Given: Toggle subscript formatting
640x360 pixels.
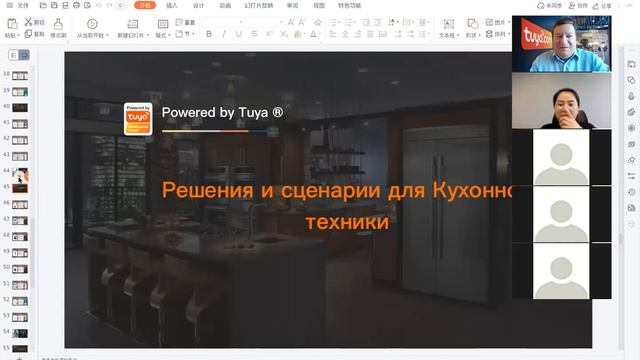Looking at the screenshot, I should tap(284, 34).
